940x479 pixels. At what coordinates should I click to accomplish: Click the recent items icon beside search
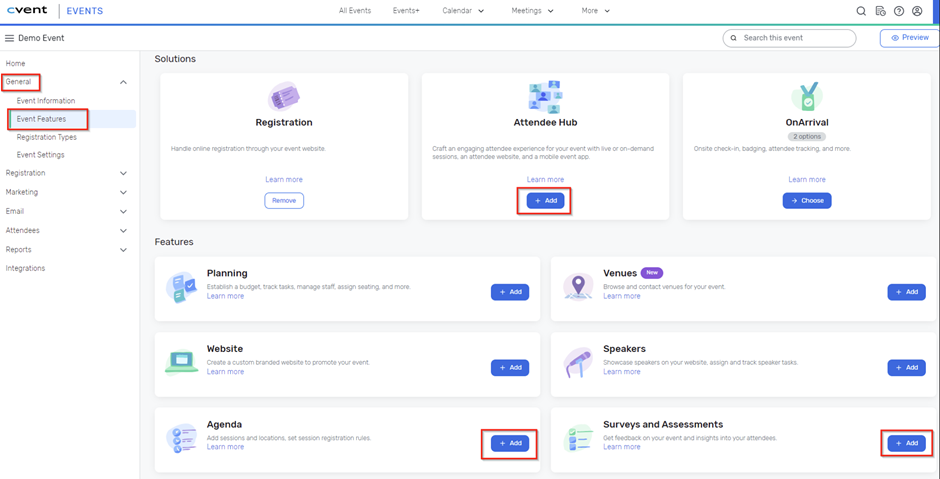[880, 11]
